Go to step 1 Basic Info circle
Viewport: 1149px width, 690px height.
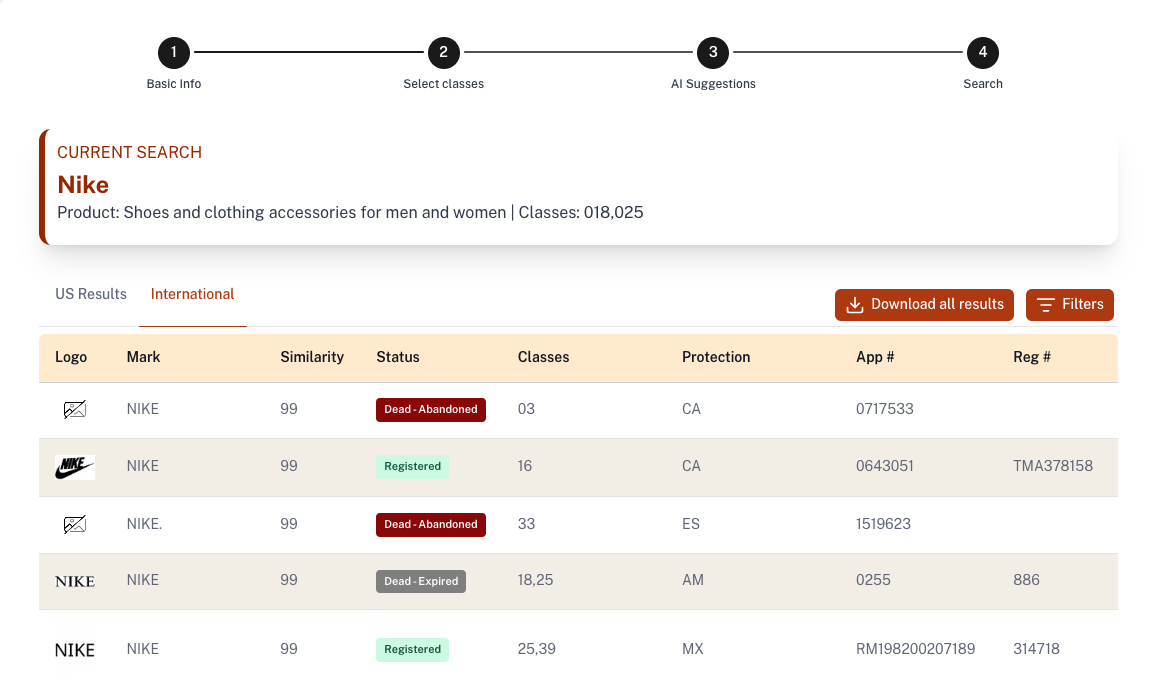174,52
